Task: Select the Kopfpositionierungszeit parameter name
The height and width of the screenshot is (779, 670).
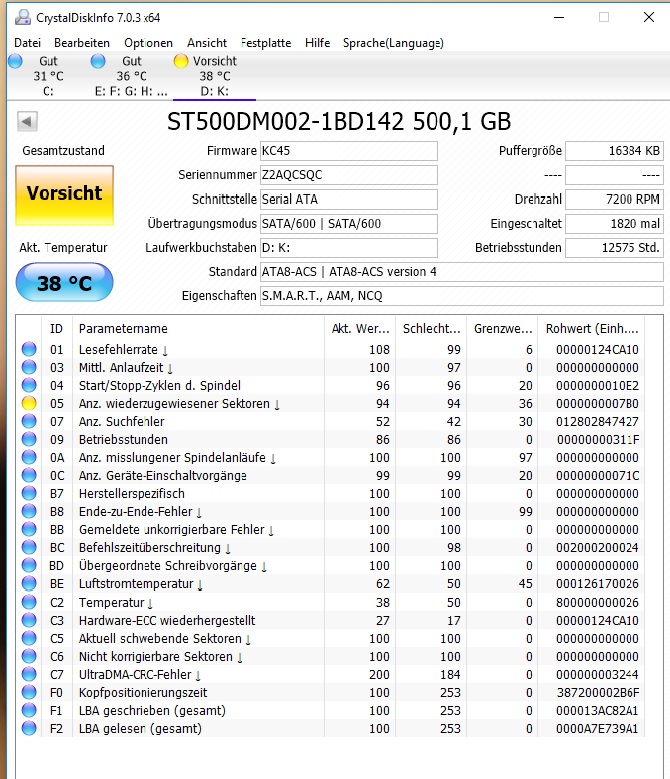Action: tap(143, 693)
